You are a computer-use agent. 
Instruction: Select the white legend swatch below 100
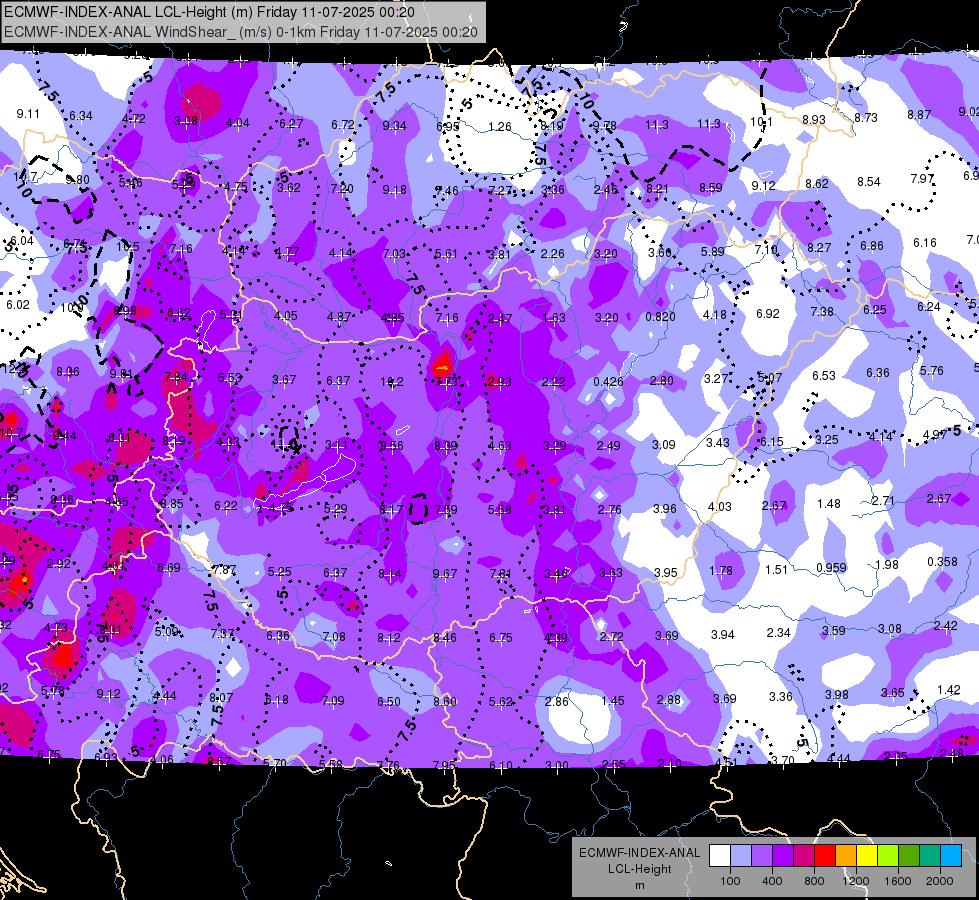[719, 855]
